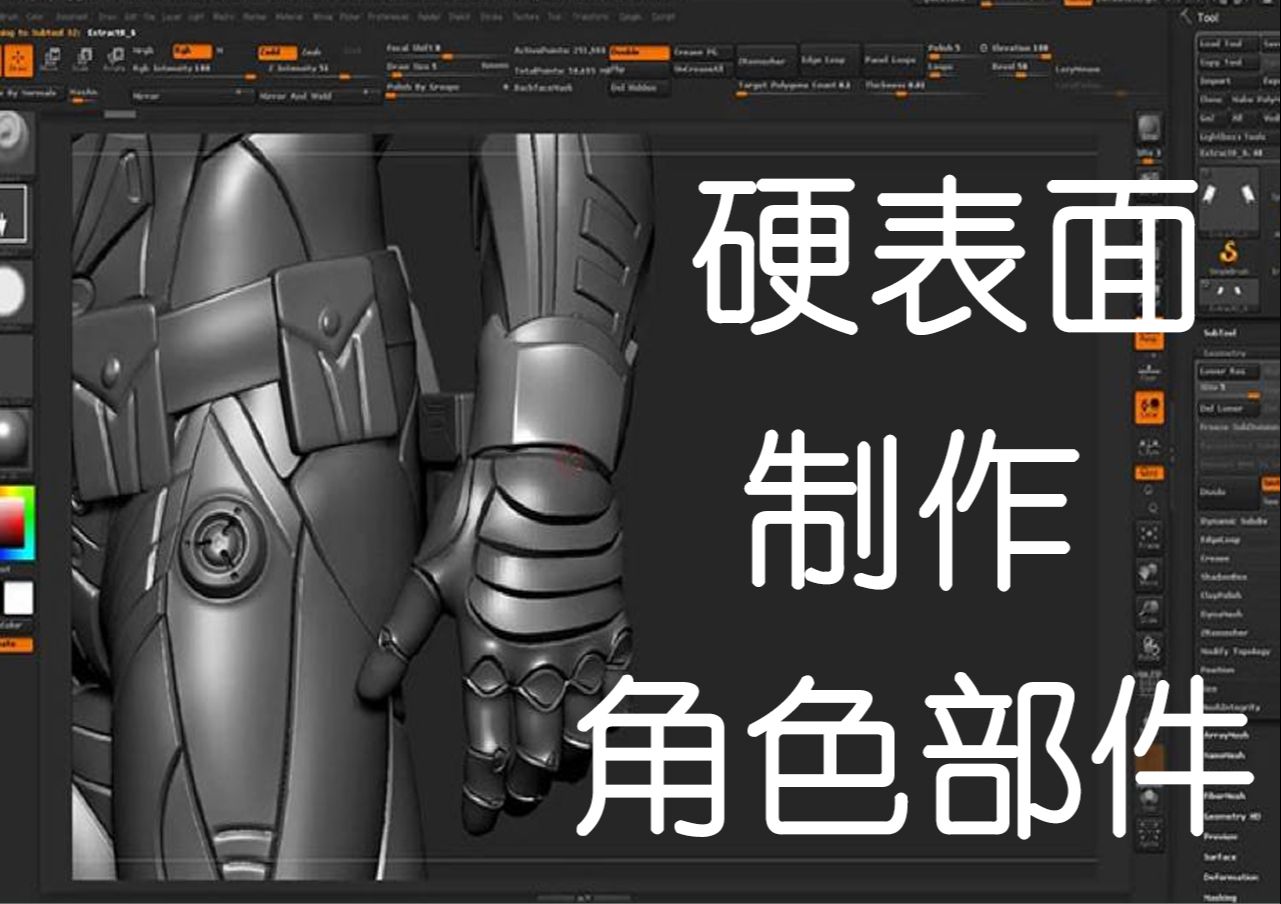Select the small Extract tool thumbnail
Image resolution: width=1281 pixels, height=904 pixels.
pyautogui.click(x=1229, y=293)
